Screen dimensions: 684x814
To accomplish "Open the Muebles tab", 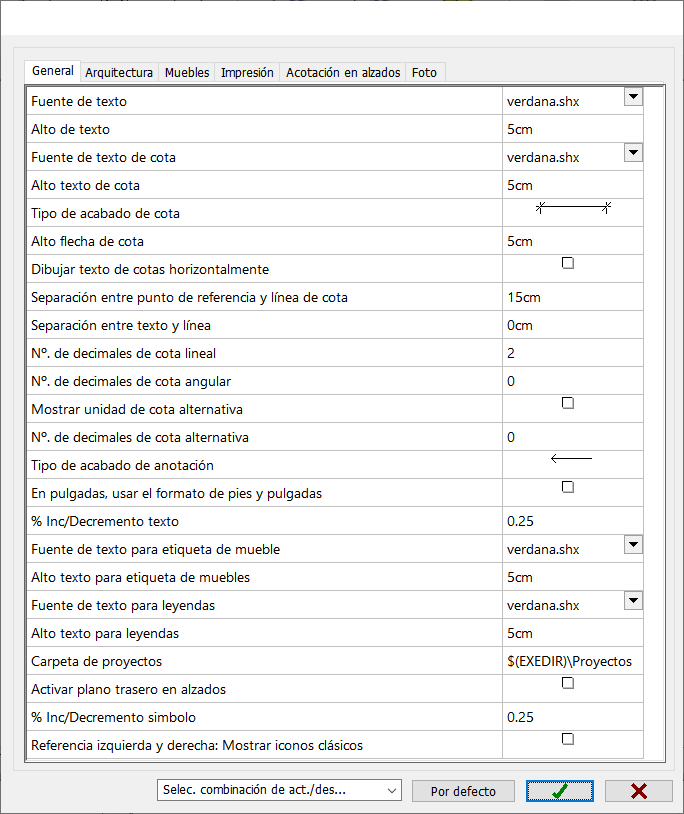I will coord(187,73).
